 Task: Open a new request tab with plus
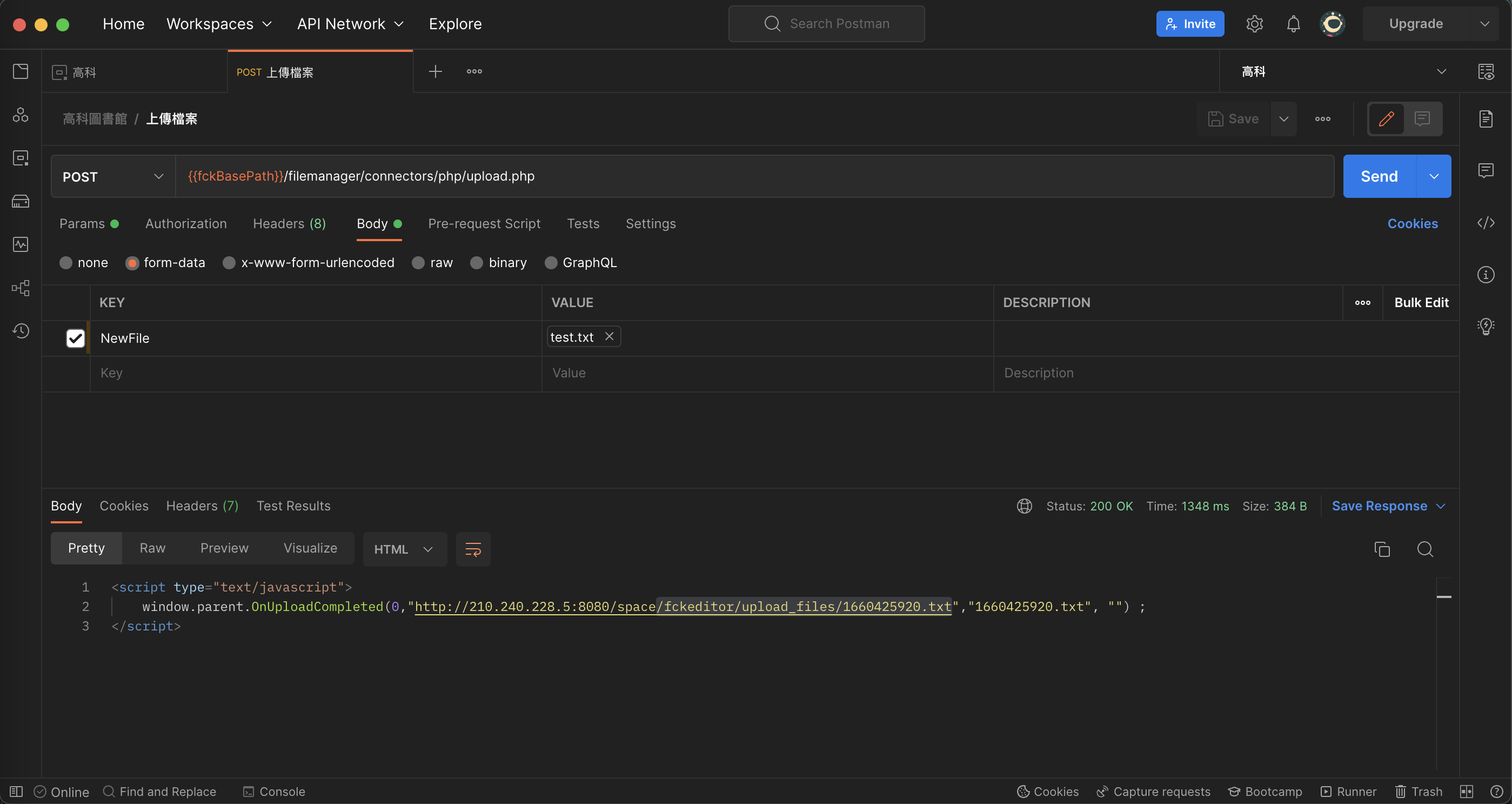pos(435,72)
